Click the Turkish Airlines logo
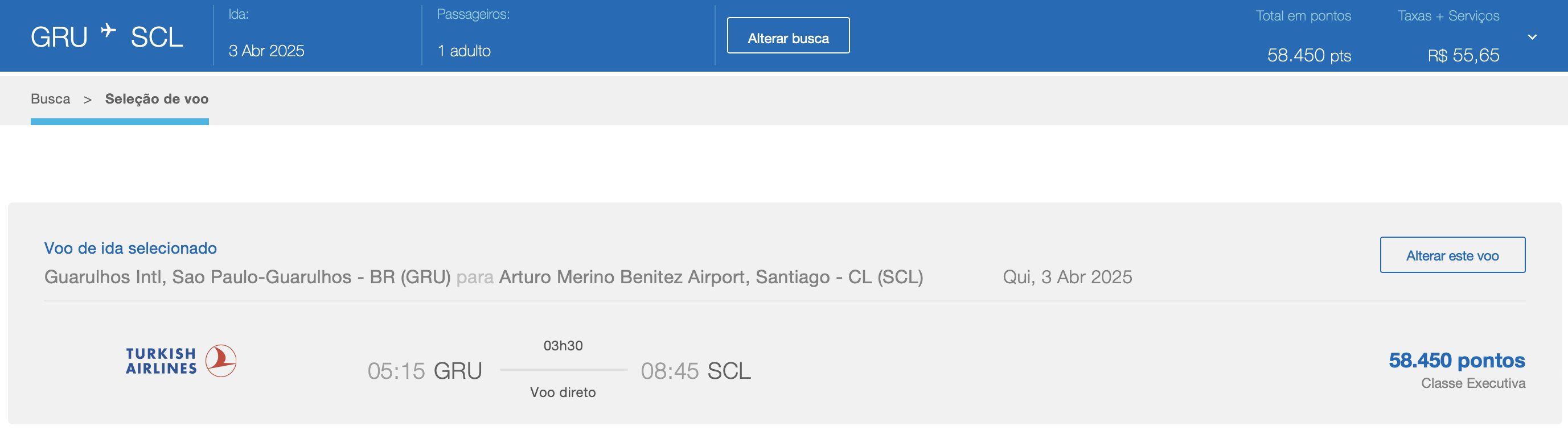The image size is (1568, 430). point(181,361)
